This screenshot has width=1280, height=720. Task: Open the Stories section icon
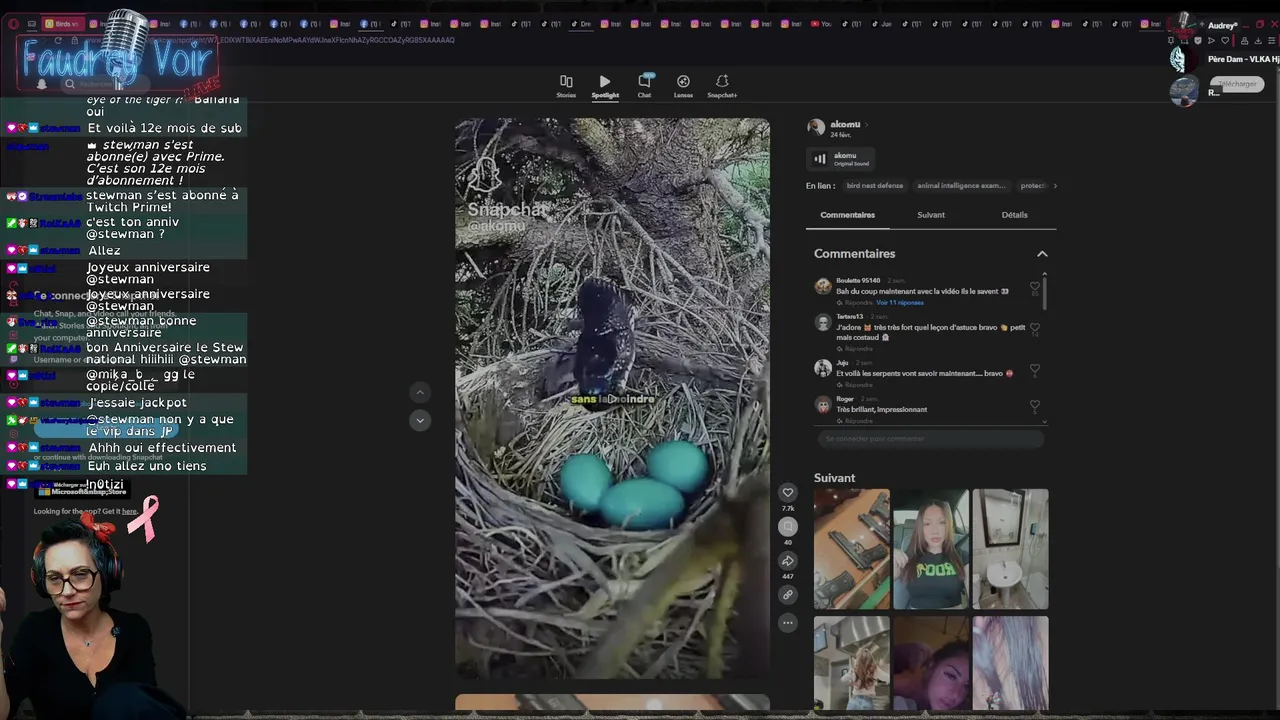[566, 82]
